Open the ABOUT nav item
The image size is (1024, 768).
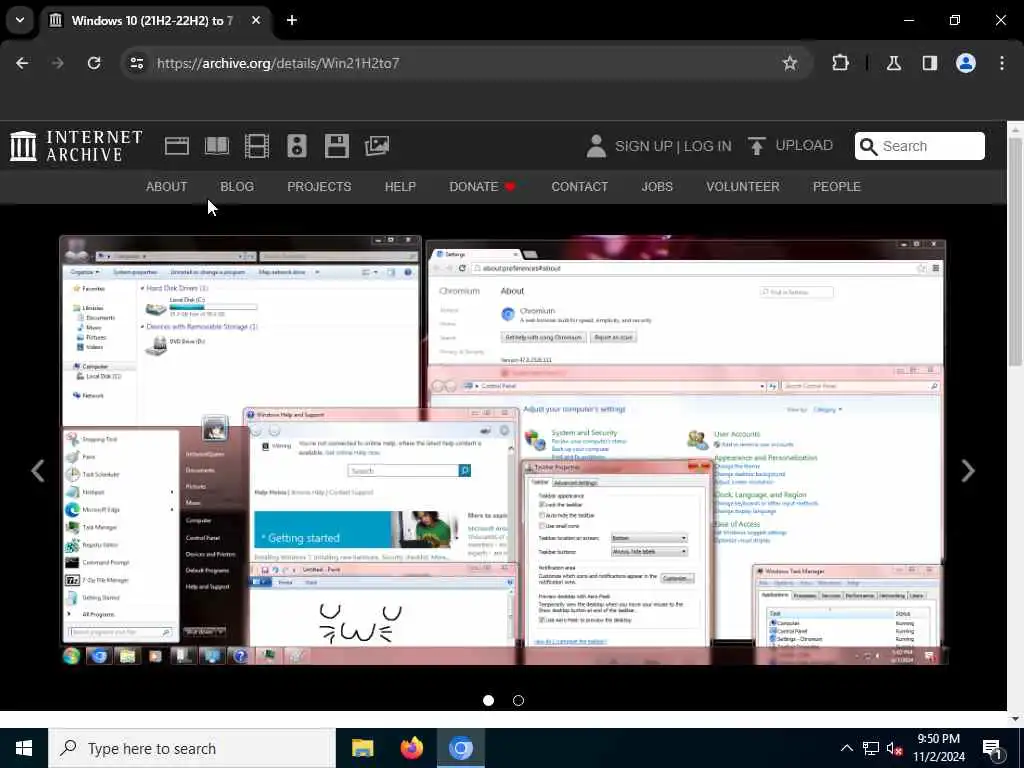click(x=167, y=187)
